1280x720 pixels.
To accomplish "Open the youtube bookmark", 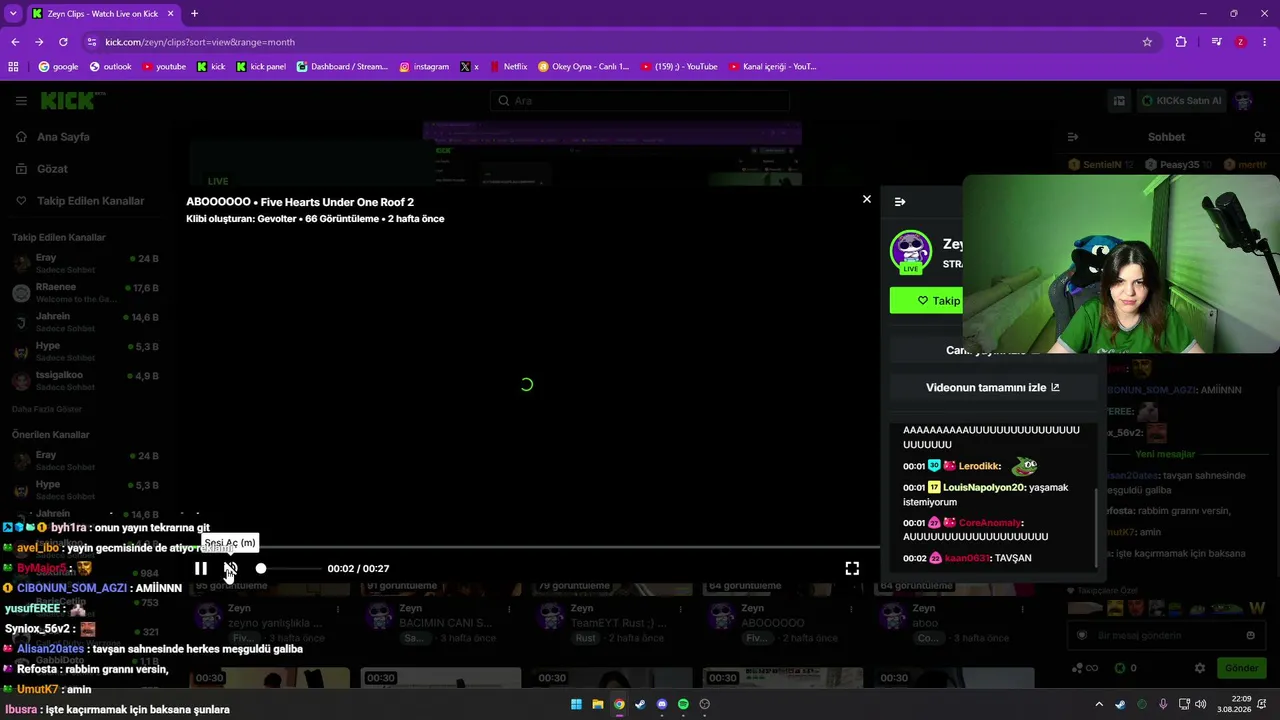I will (164, 67).
